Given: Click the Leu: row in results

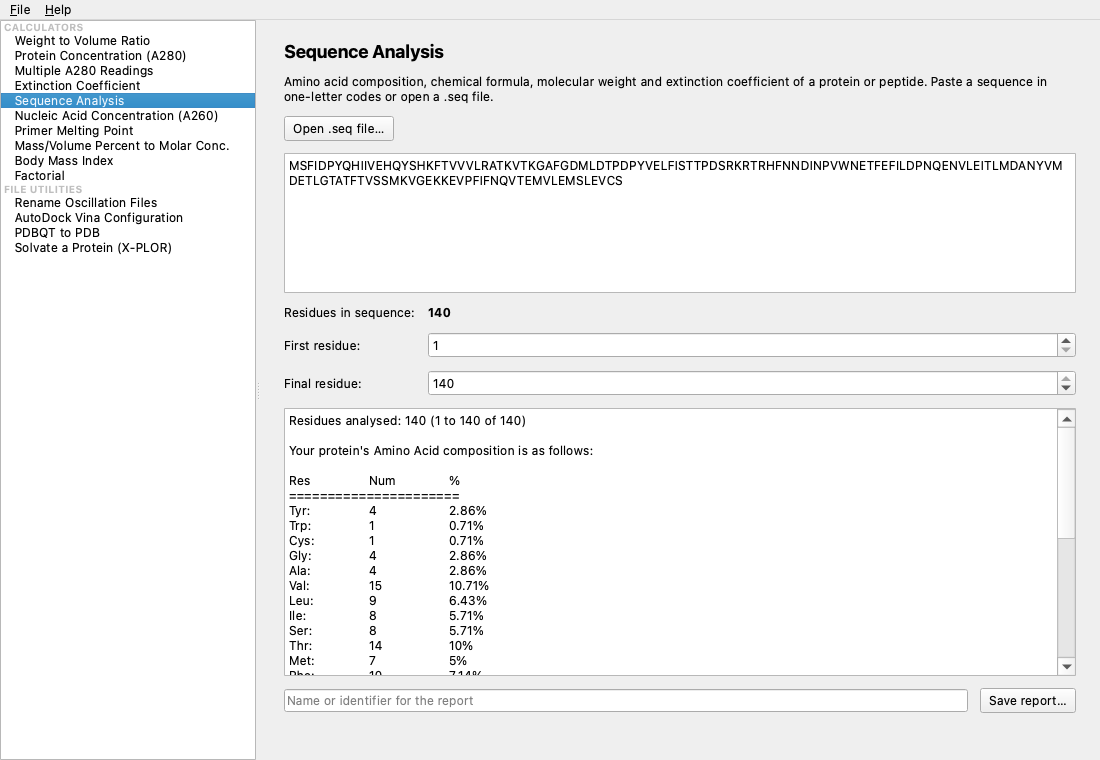Looking at the screenshot, I should tap(387, 601).
